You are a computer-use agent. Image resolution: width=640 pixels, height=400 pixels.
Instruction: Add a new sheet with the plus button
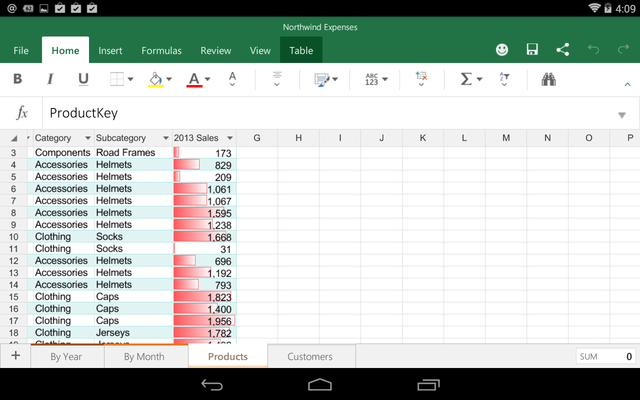(x=16, y=356)
